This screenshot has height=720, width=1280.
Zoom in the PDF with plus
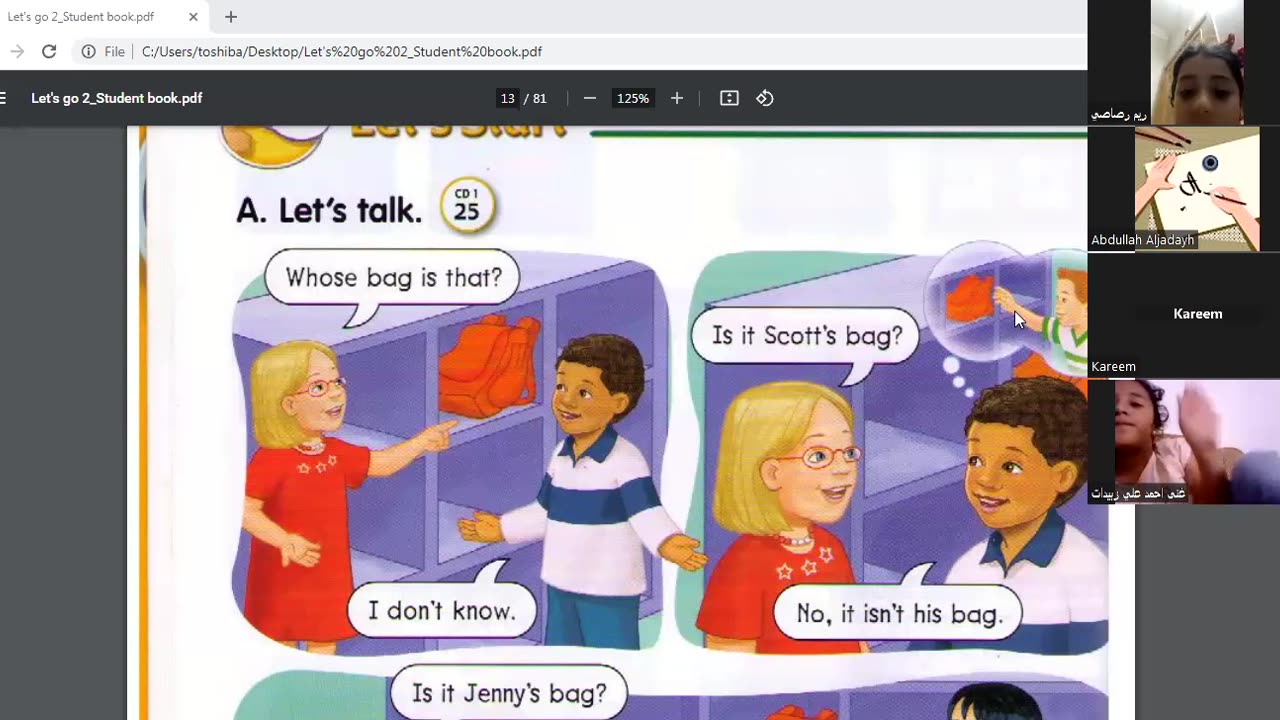pos(677,98)
